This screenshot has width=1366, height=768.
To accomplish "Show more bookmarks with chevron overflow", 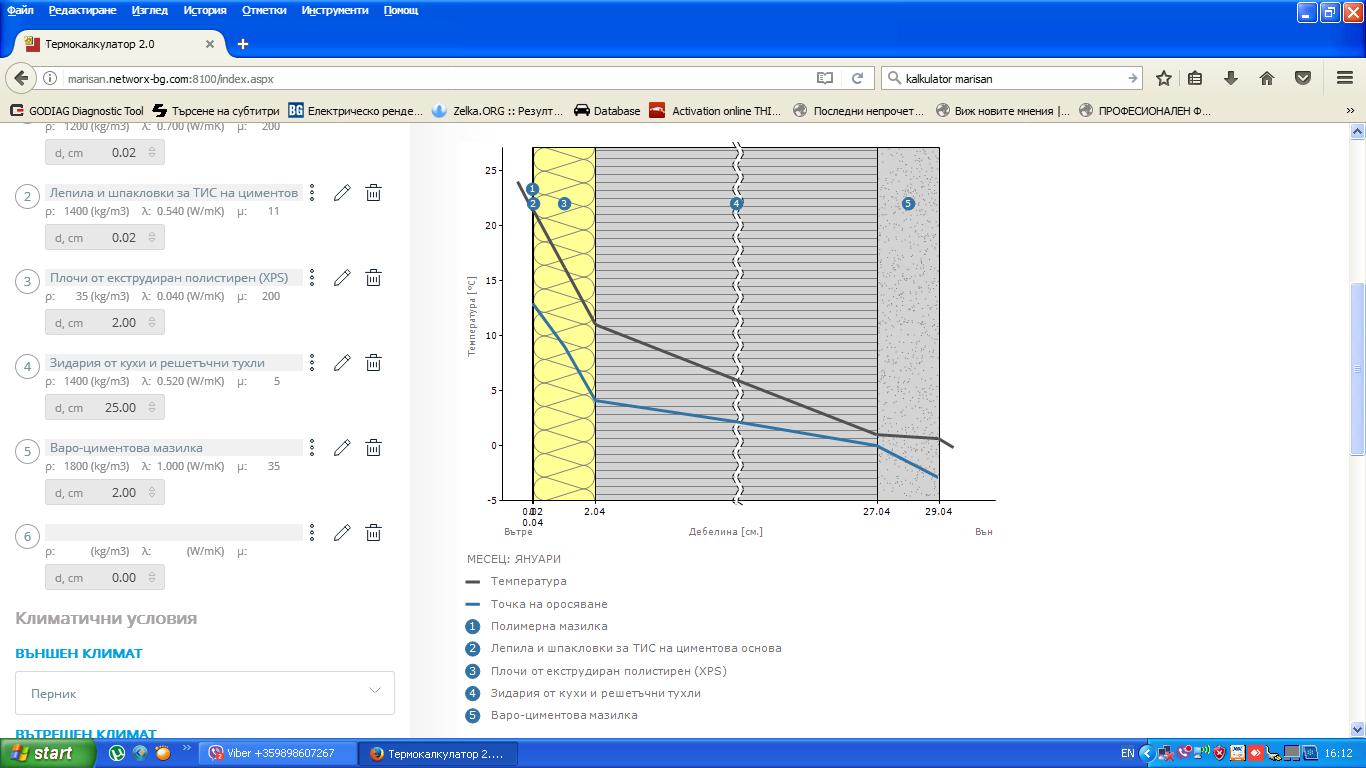I will pos(1350,111).
